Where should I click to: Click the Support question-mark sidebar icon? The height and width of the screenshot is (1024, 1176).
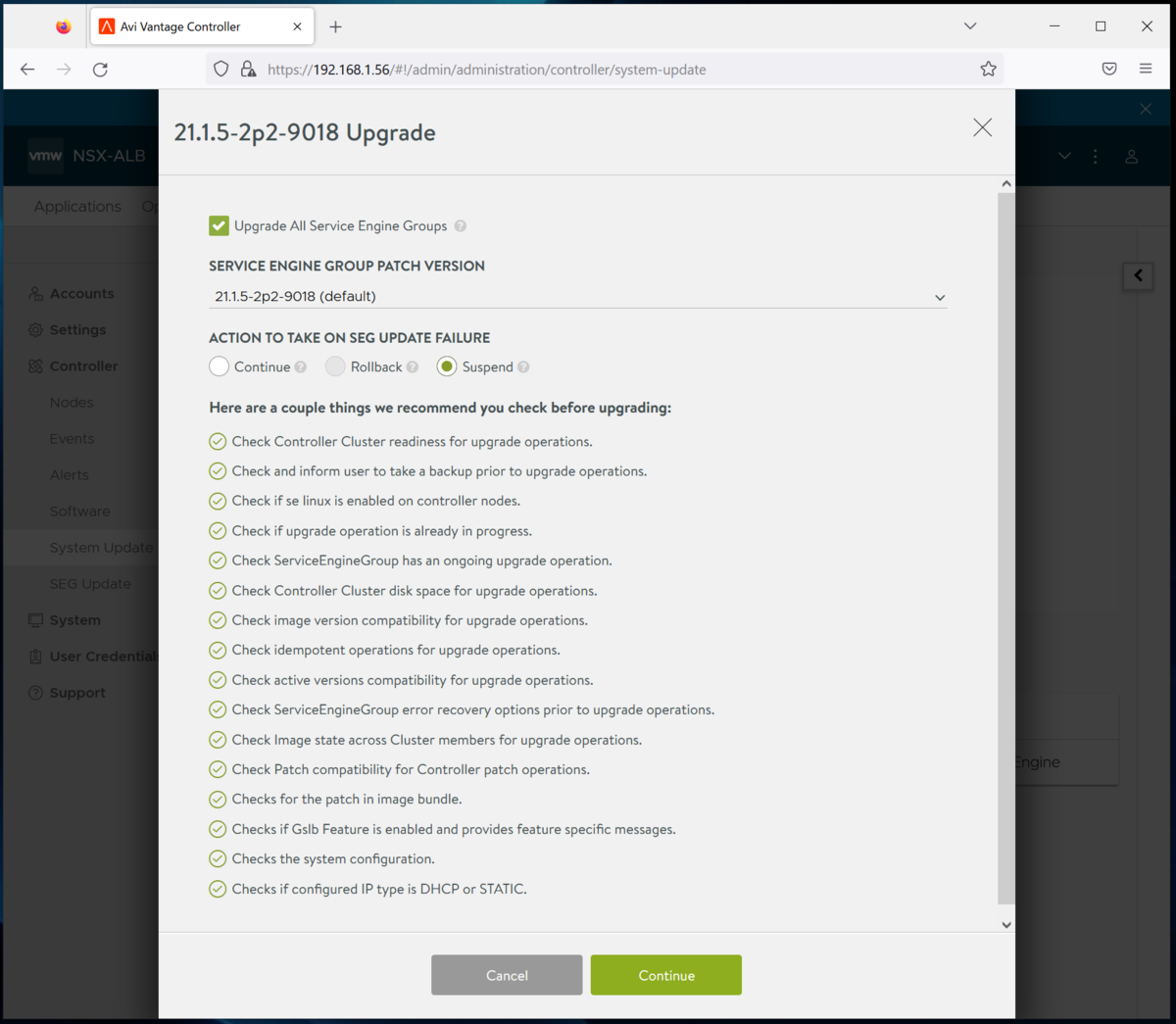coord(35,693)
